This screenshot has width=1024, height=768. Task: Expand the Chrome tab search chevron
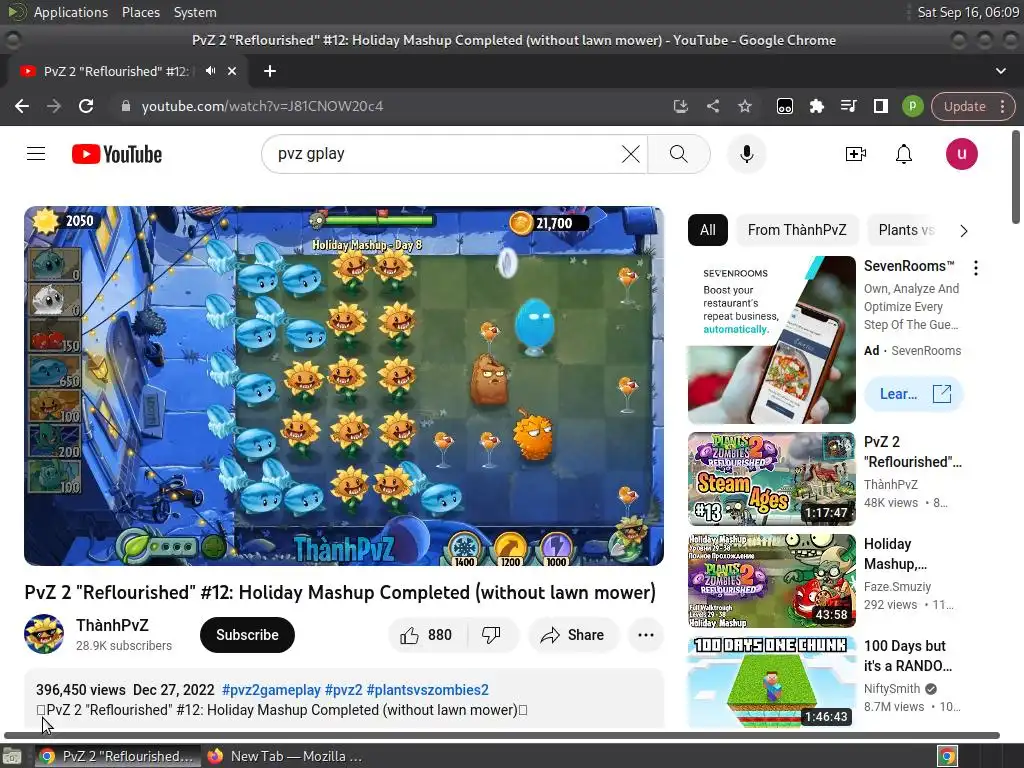point(1000,71)
